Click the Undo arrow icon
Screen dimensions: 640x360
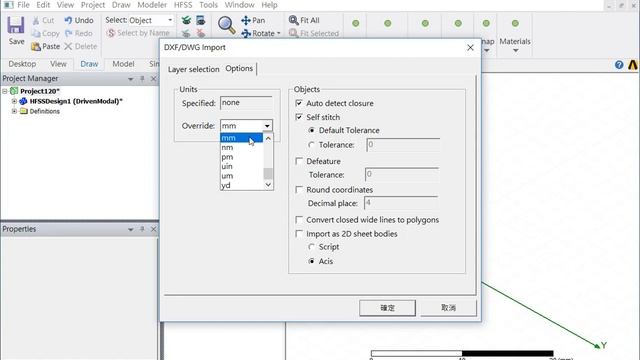68,20
